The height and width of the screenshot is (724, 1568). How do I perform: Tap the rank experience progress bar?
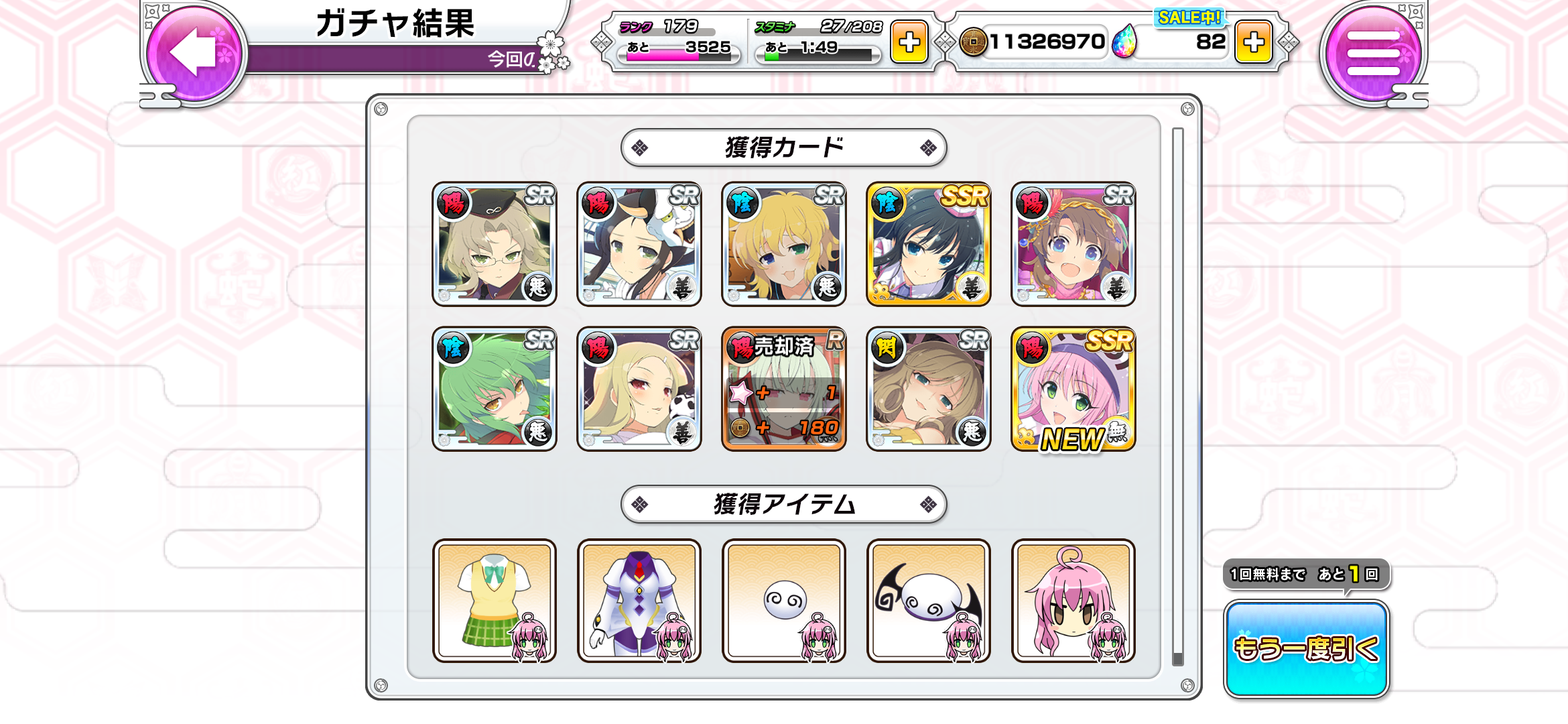coord(675,56)
